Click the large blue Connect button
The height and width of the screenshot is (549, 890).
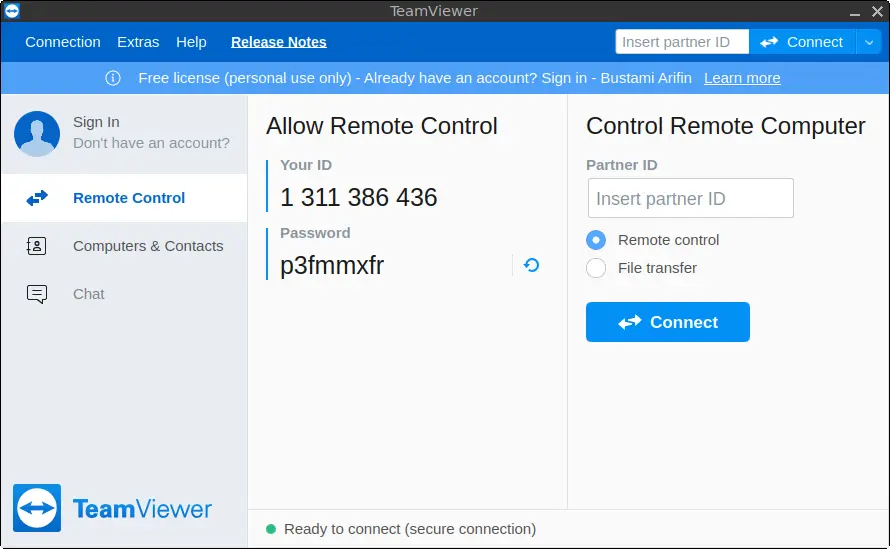[x=668, y=322]
